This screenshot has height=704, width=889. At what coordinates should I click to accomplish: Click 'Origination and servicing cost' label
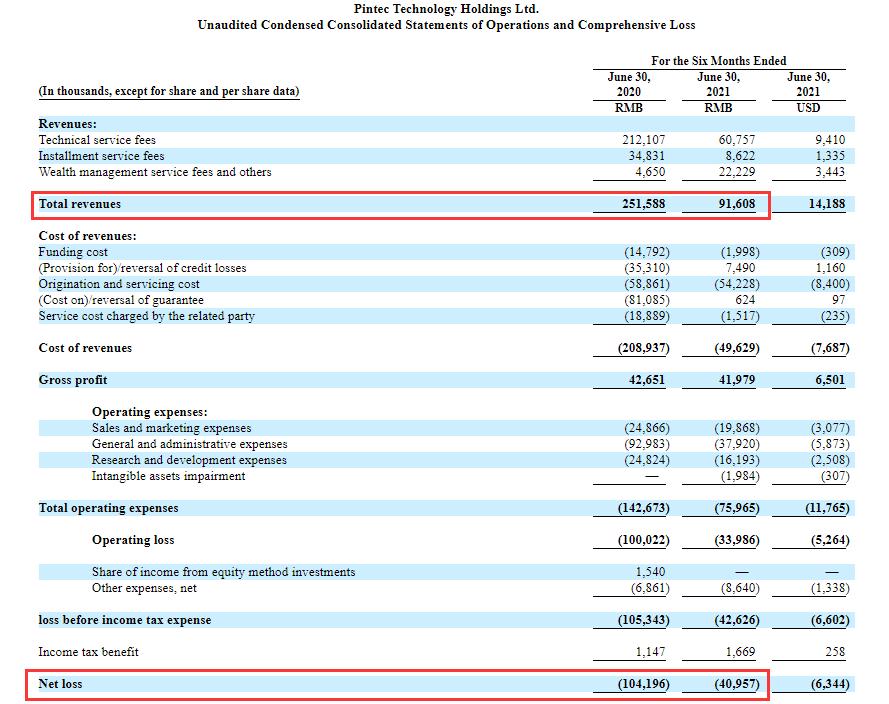pyautogui.click(x=119, y=283)
